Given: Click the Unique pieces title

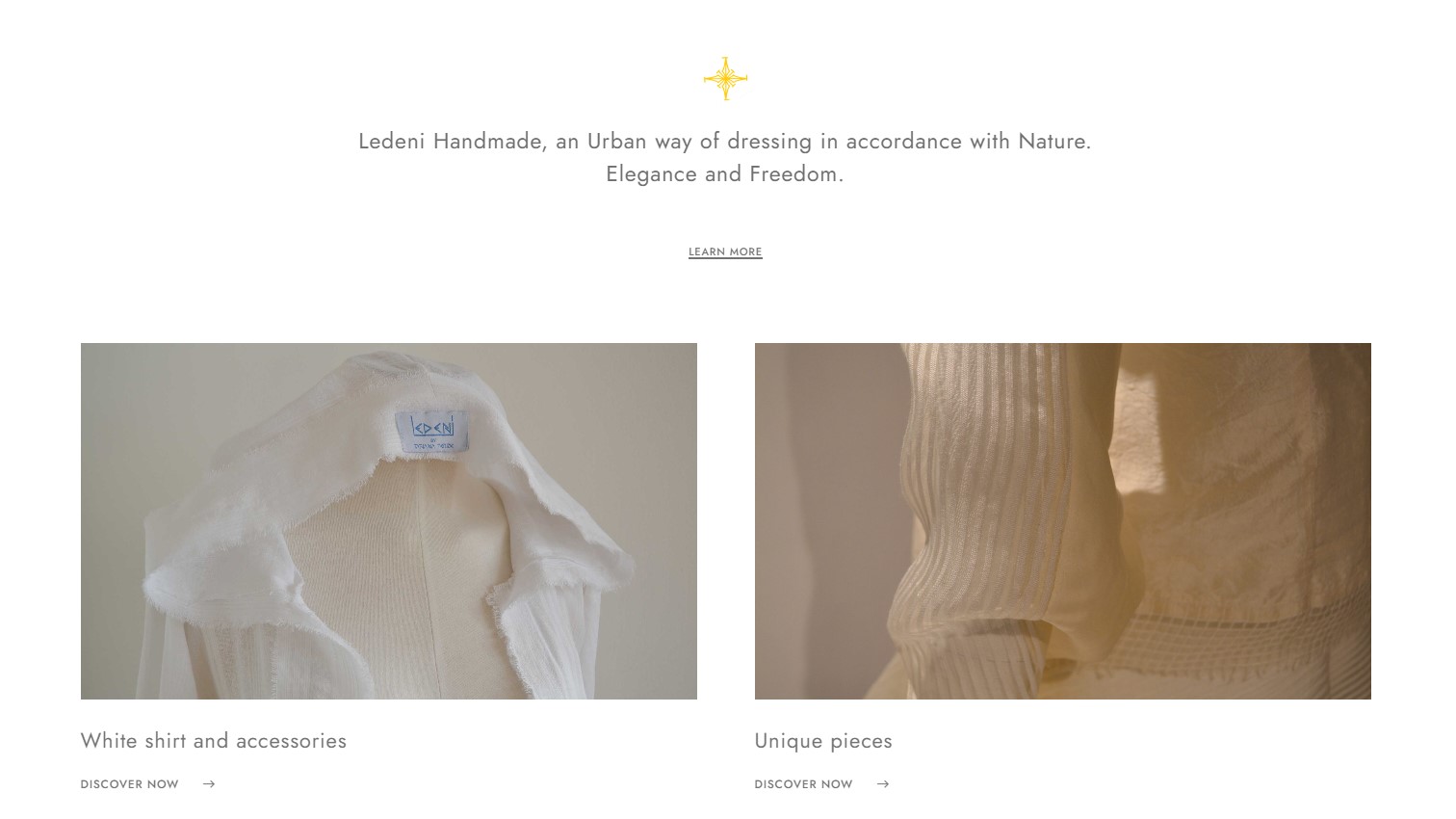Looking at the screenshot, I should point(823,741).
